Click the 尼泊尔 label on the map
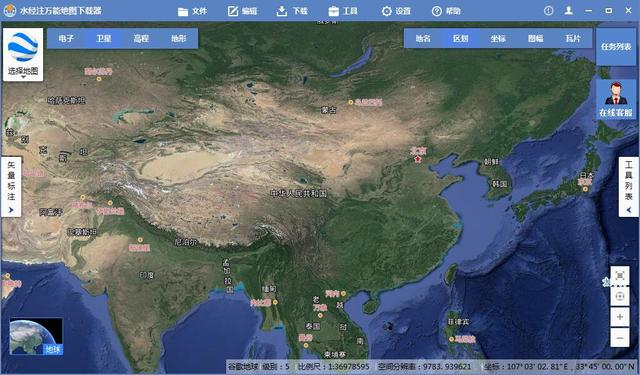The width and height of the screenshot is (640, 375). point(186,242)
